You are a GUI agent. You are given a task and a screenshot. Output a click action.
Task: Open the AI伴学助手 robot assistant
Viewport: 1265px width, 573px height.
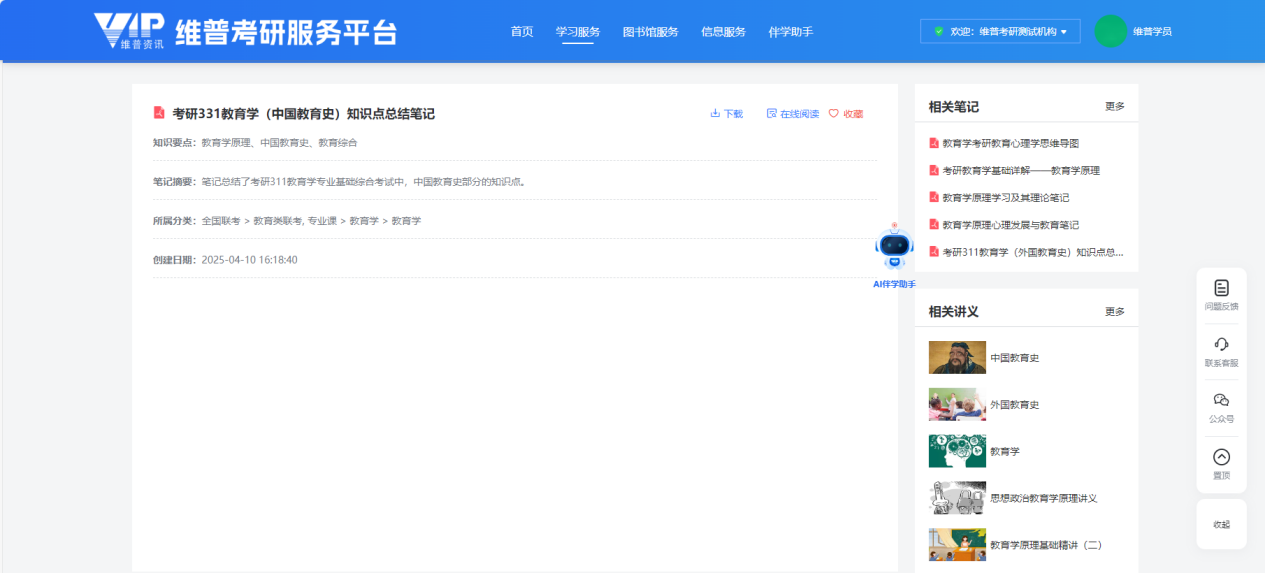(894, 250)
